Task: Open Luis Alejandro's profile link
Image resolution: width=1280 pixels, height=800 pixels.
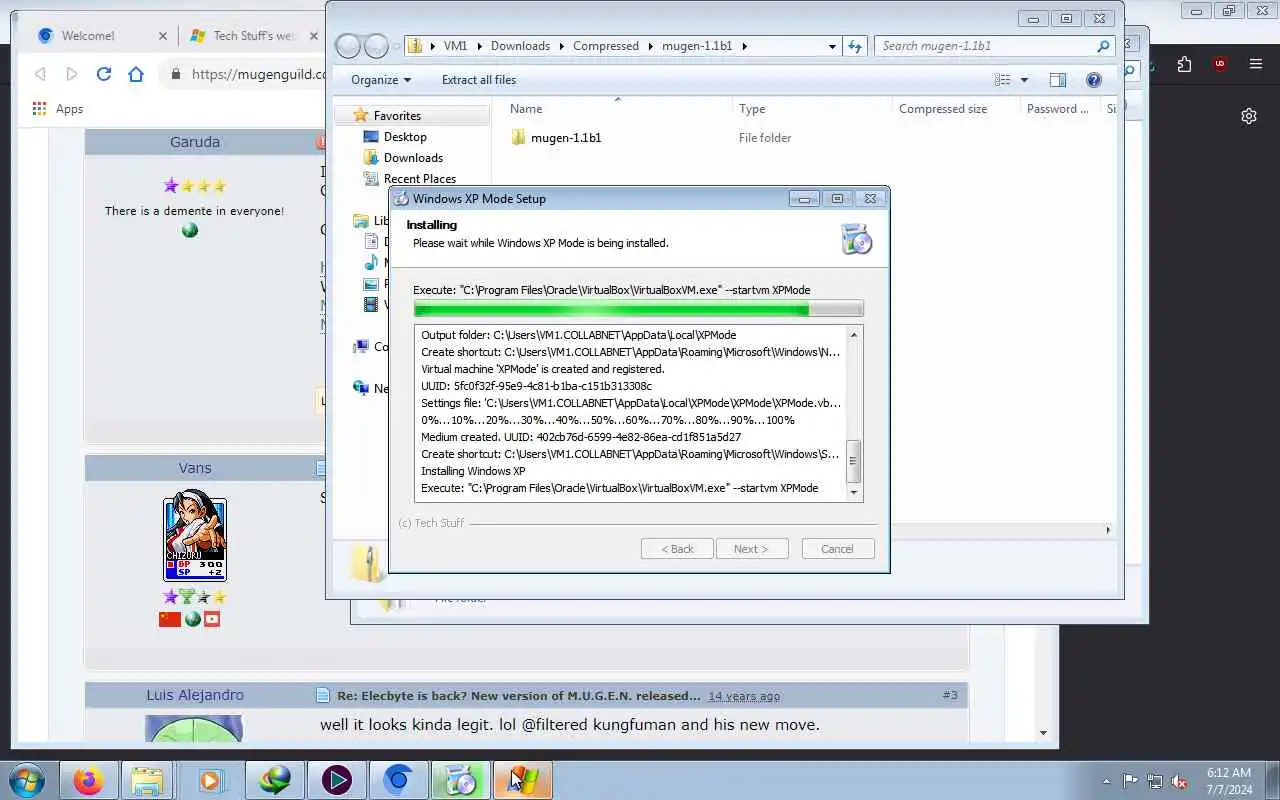Action: (195, 695)
